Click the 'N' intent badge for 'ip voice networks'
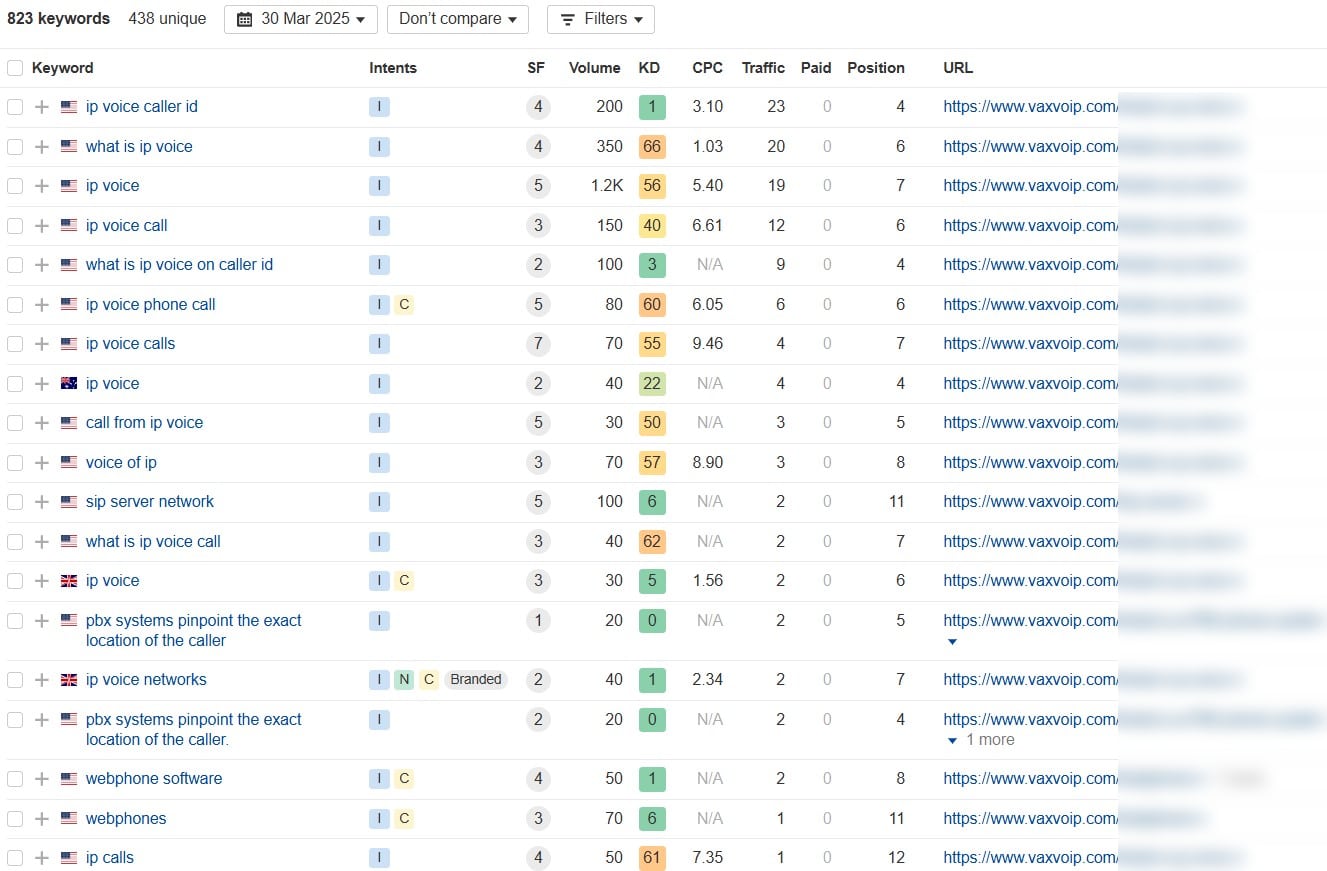Viewport: 1327px width, 871px height. 404,680
